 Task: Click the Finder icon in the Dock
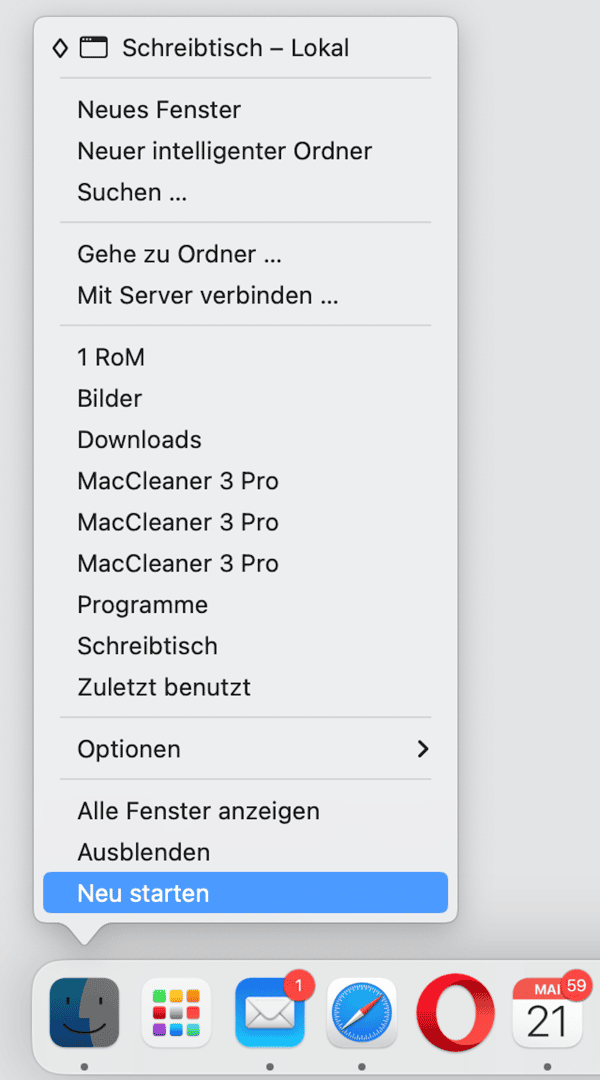point(84,1012)
